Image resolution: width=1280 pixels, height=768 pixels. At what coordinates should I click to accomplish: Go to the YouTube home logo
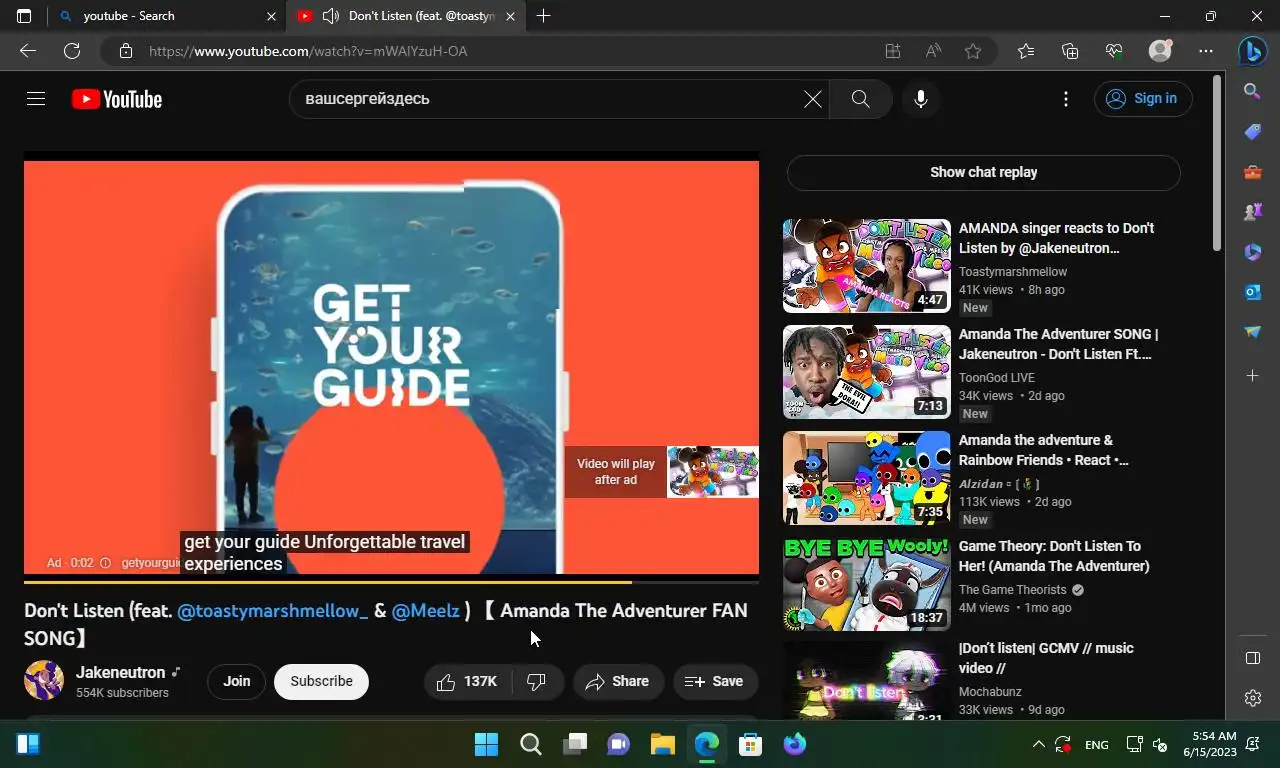click(117, 99)
